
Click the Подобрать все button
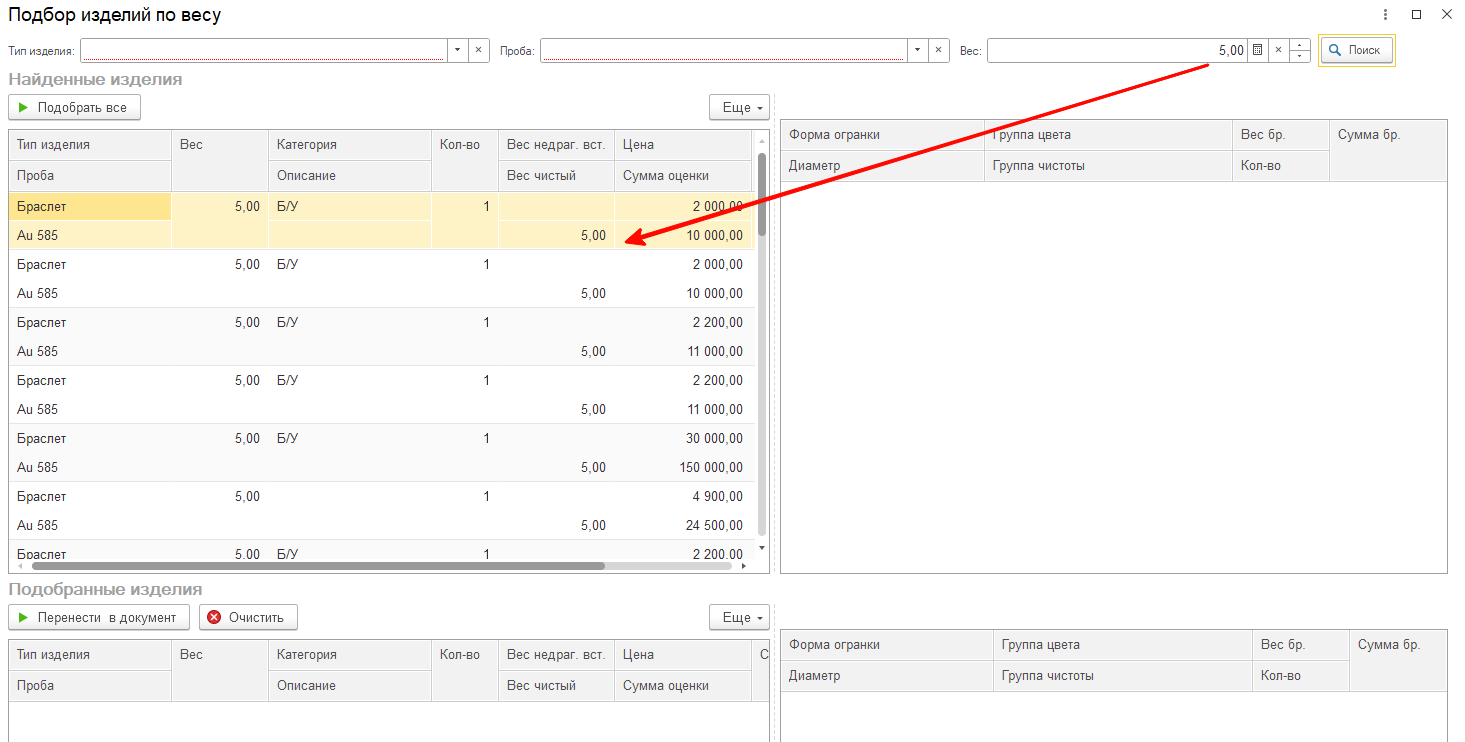(74, 107)
